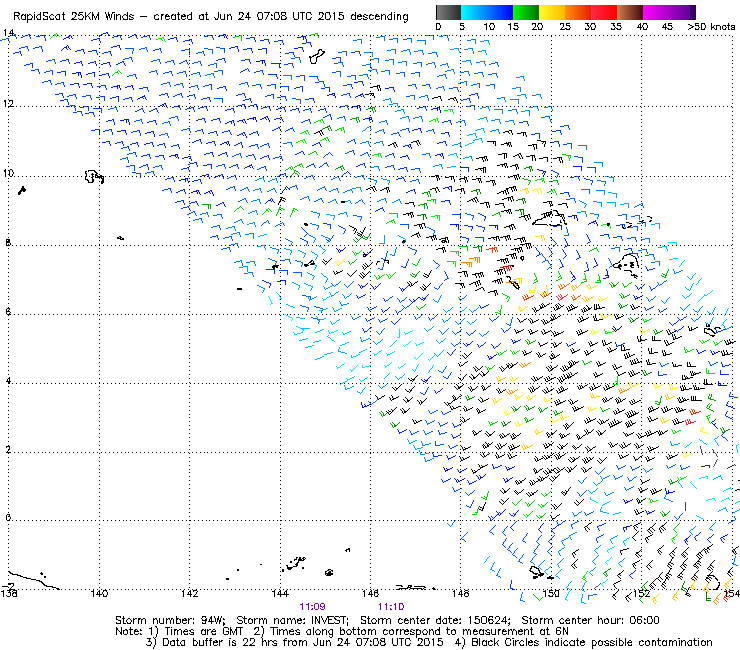
Task: Click 'Storm number: 94W' text
Action: coord(170,620)
